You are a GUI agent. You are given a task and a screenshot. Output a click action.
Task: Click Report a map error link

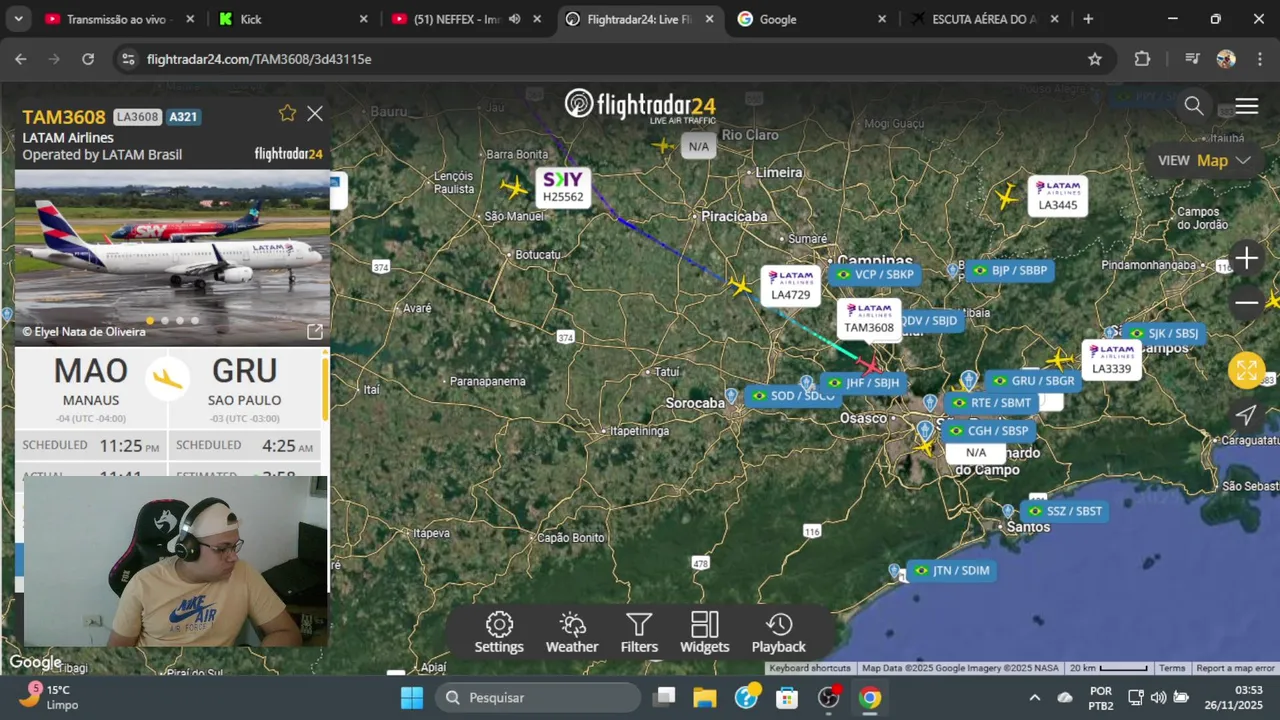[x=1235, y=668]
